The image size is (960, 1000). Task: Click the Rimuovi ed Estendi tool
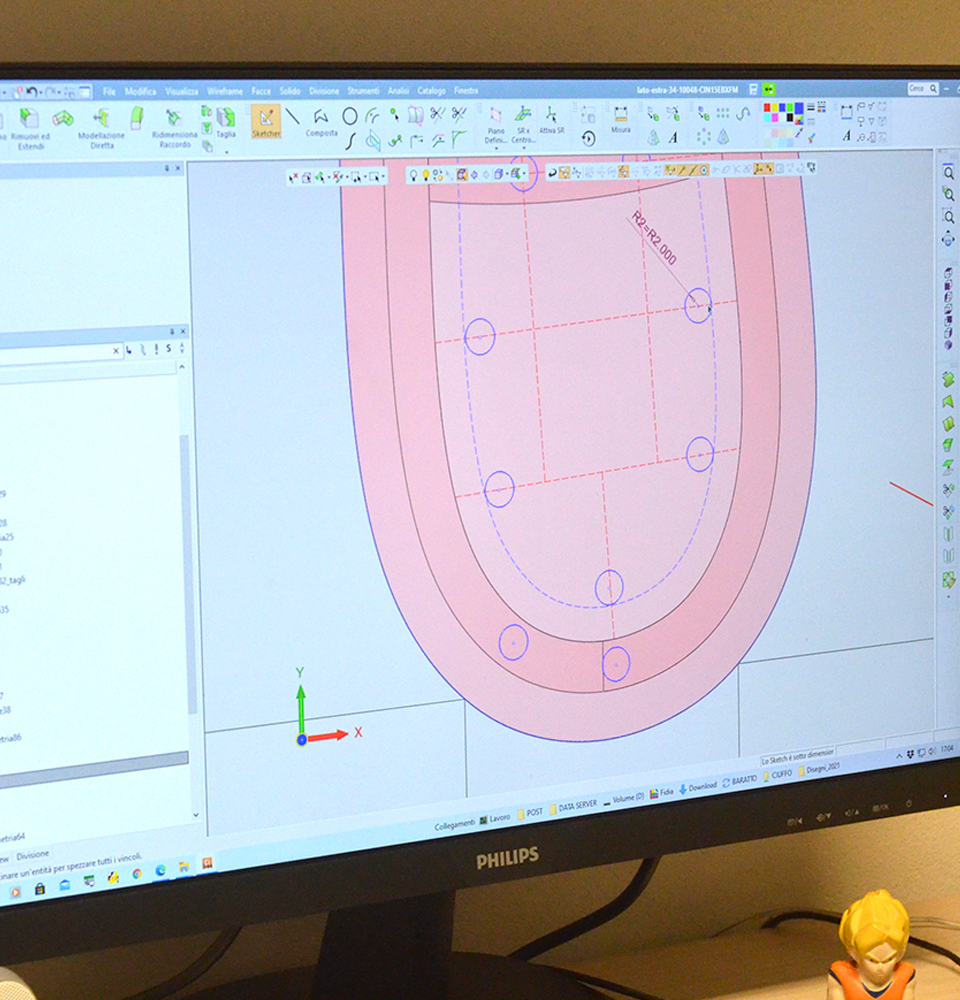tap(30, 127)
